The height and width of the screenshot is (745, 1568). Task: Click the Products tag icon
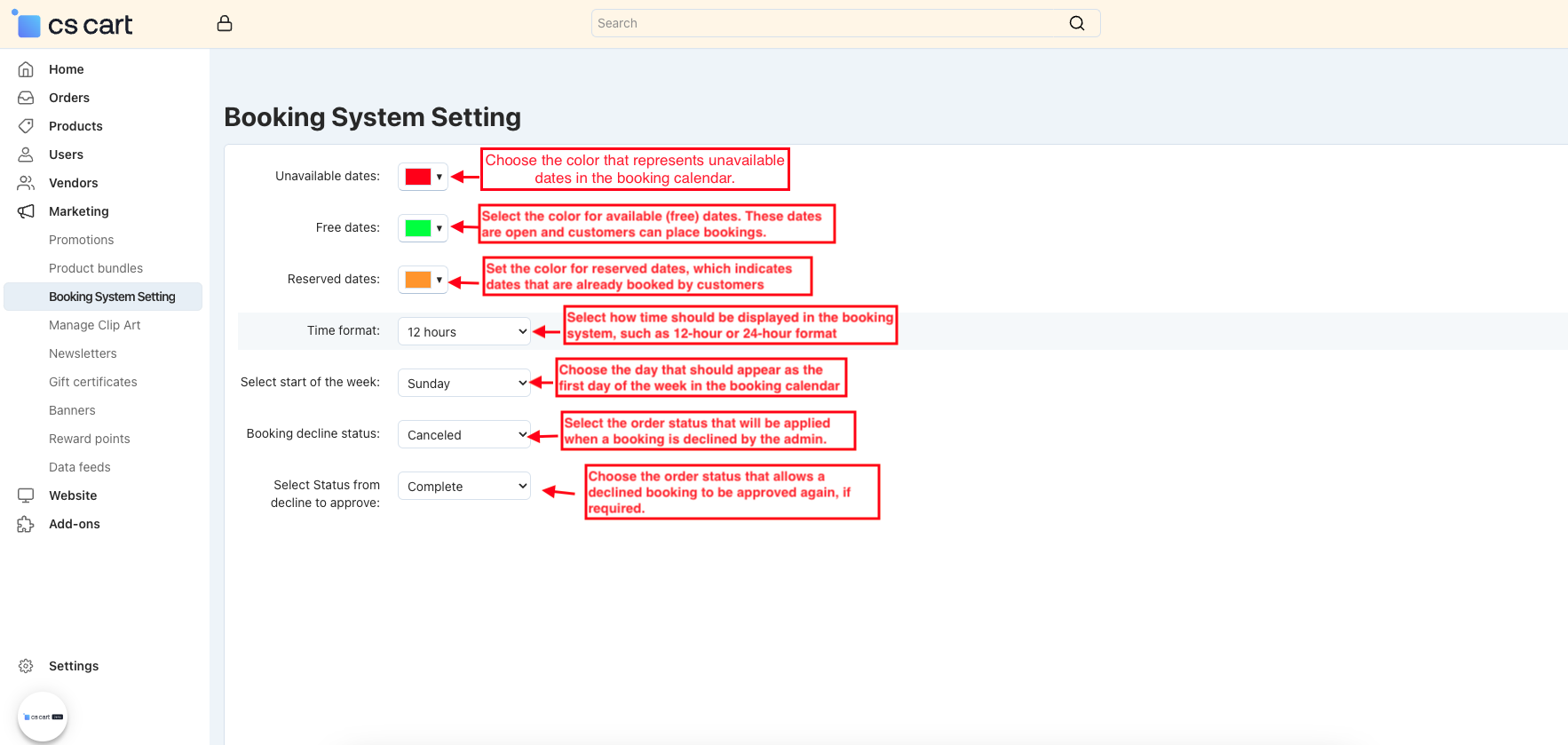click(26, 126)
